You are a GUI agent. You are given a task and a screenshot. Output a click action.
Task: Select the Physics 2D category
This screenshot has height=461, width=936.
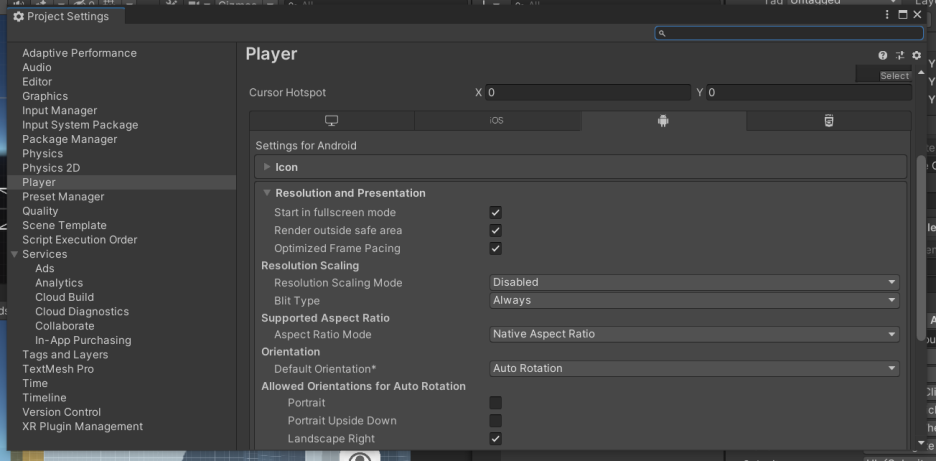click(51, 168)
